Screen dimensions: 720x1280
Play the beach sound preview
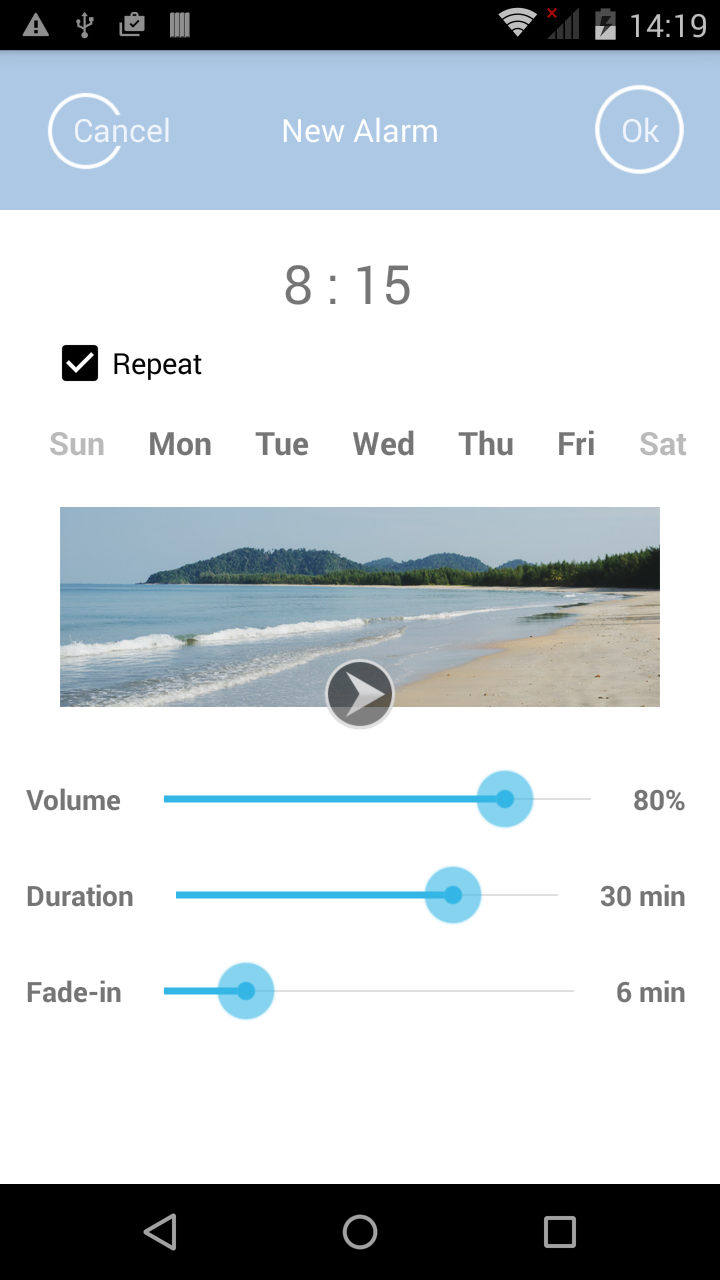coord(360,693)
